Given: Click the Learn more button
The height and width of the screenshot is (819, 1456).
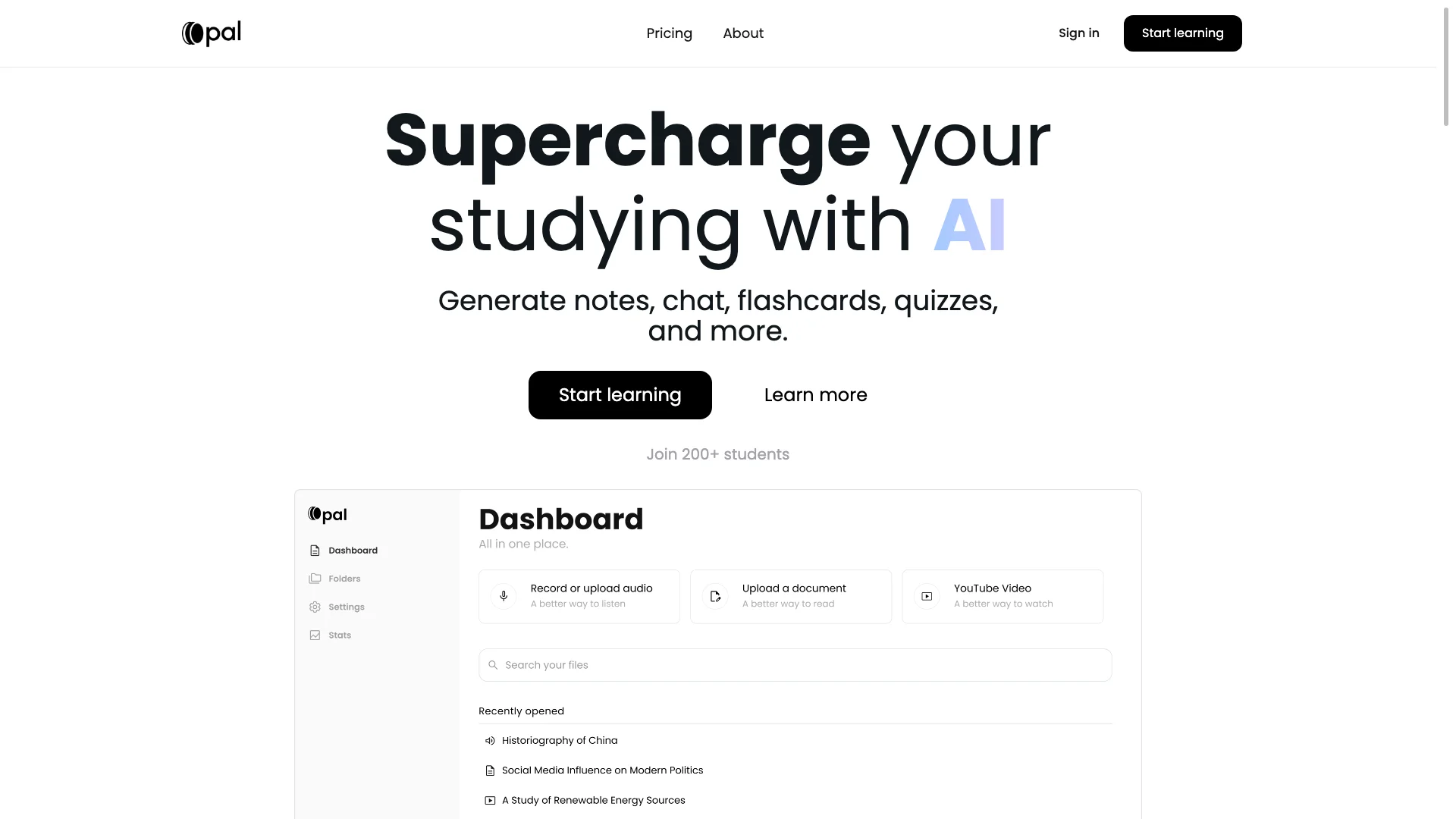Looking at the screenshot, I should pyautogui.click(x=815, y=394).
